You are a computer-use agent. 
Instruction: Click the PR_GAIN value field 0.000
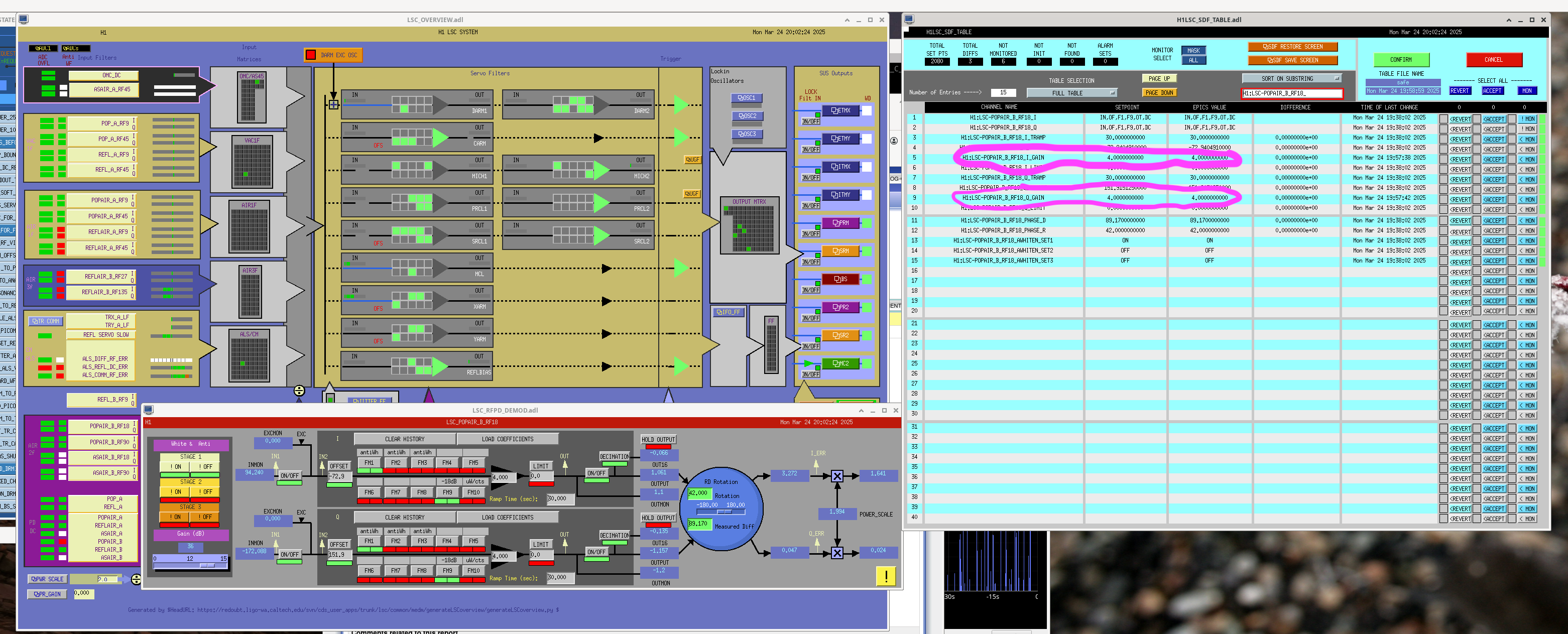tap(83, 594)
